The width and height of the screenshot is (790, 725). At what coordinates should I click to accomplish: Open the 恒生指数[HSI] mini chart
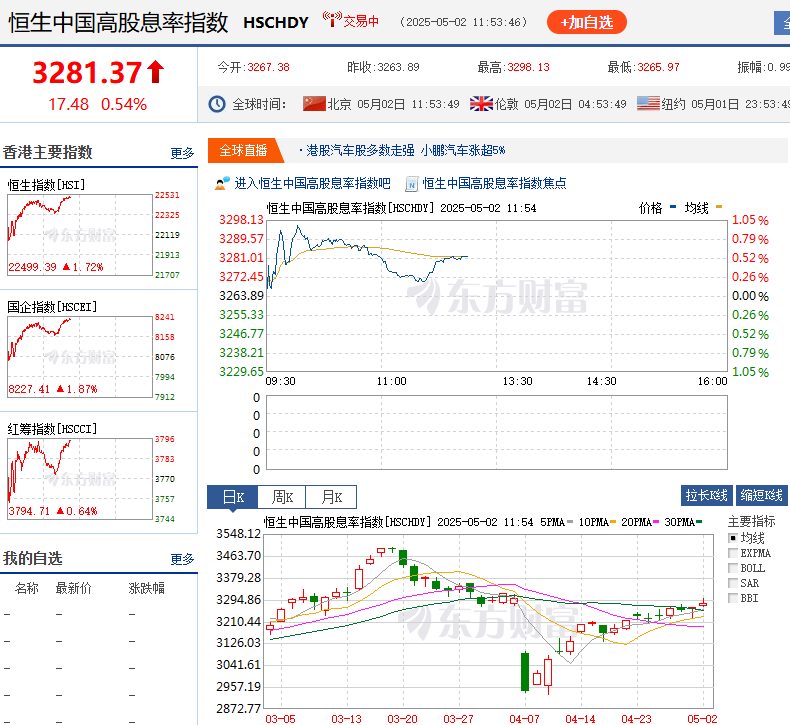click(x=80, y=235)
